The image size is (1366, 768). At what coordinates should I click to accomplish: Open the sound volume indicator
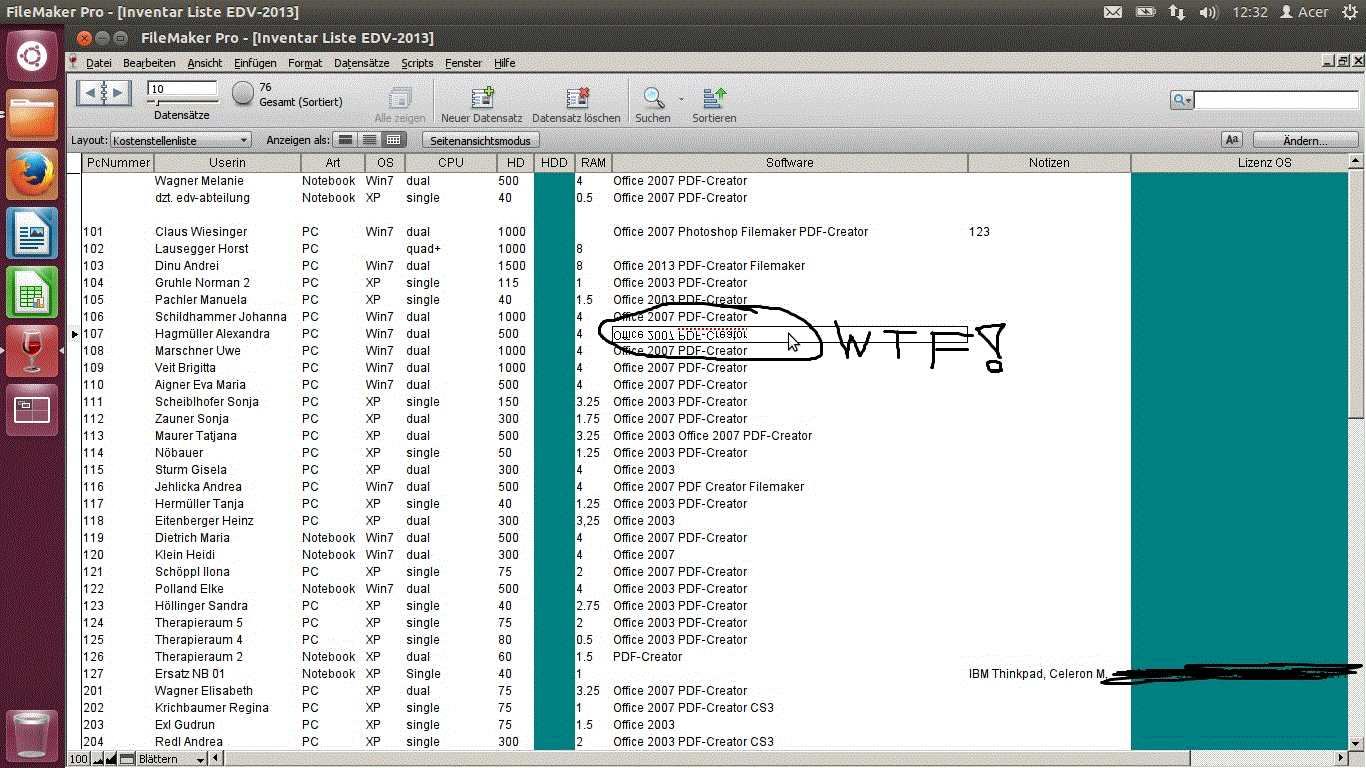point(1209,12)
